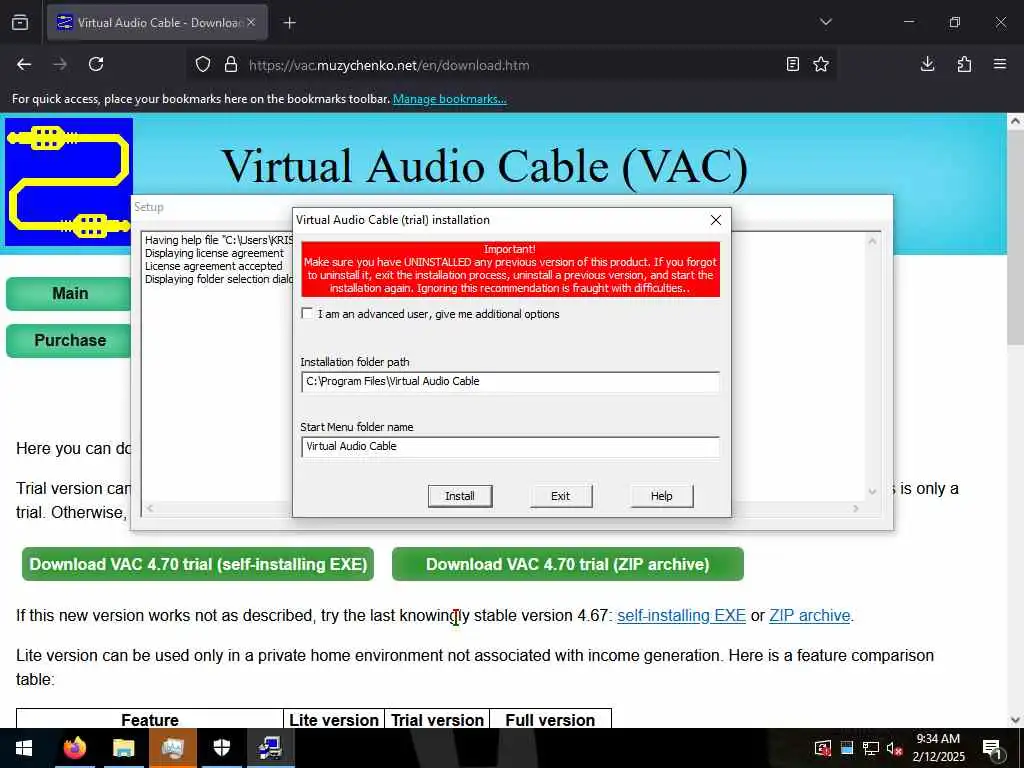Open the Firefox downloads panel
Image resolution: width=1024 pixels, height=768 pixels.
[927, 64]
